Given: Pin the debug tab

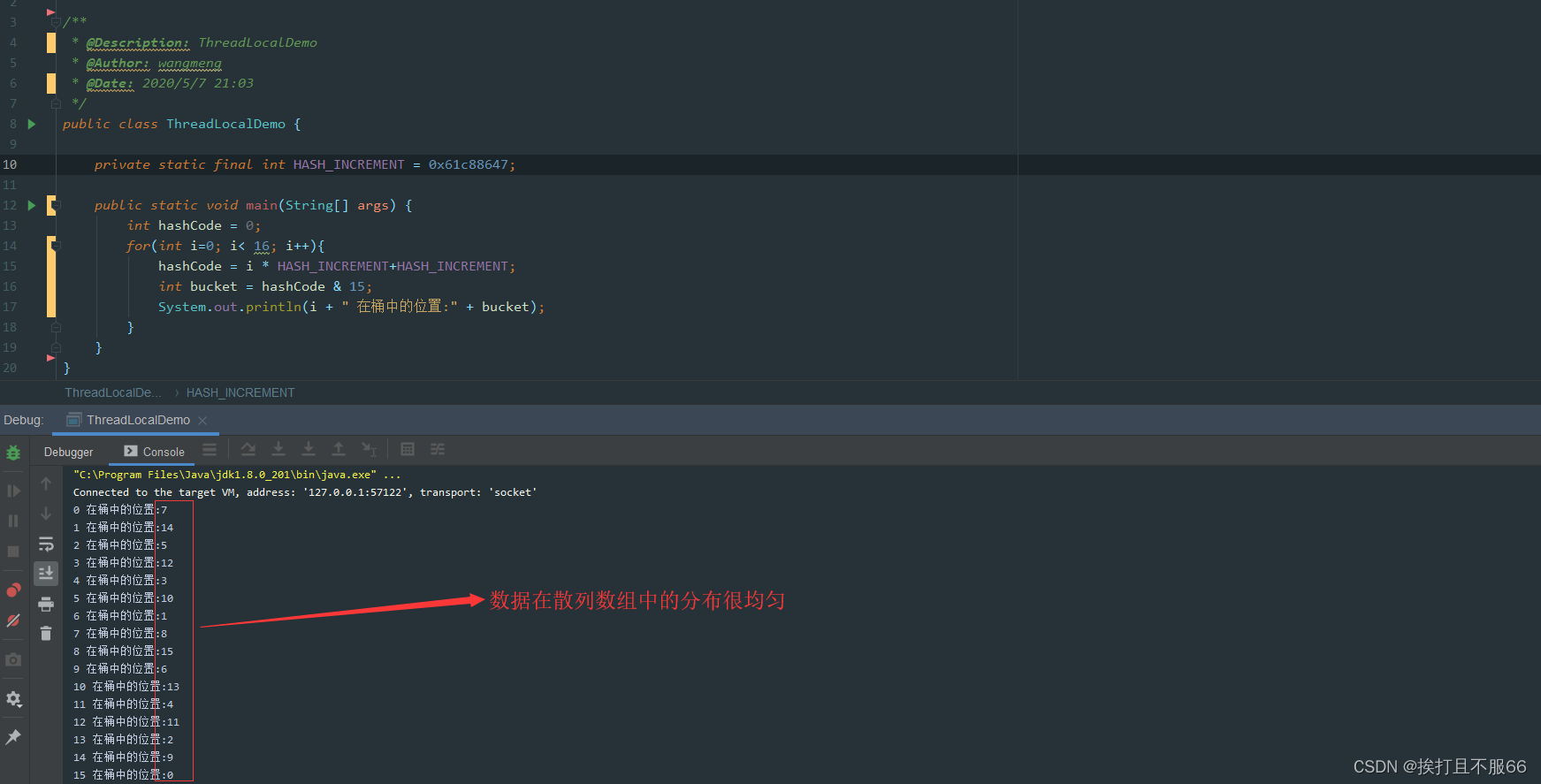Looking at the screenshot, I should tap(13, 736).
